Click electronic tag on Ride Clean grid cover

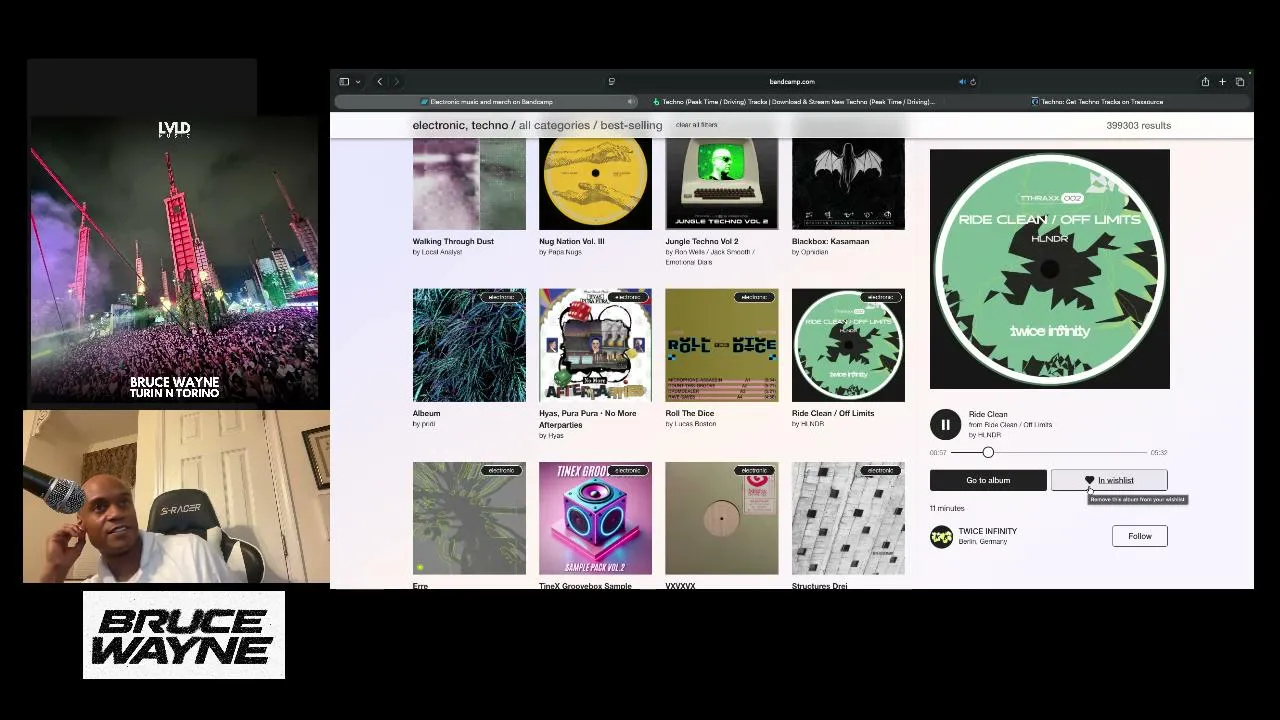tap(880, 297)
